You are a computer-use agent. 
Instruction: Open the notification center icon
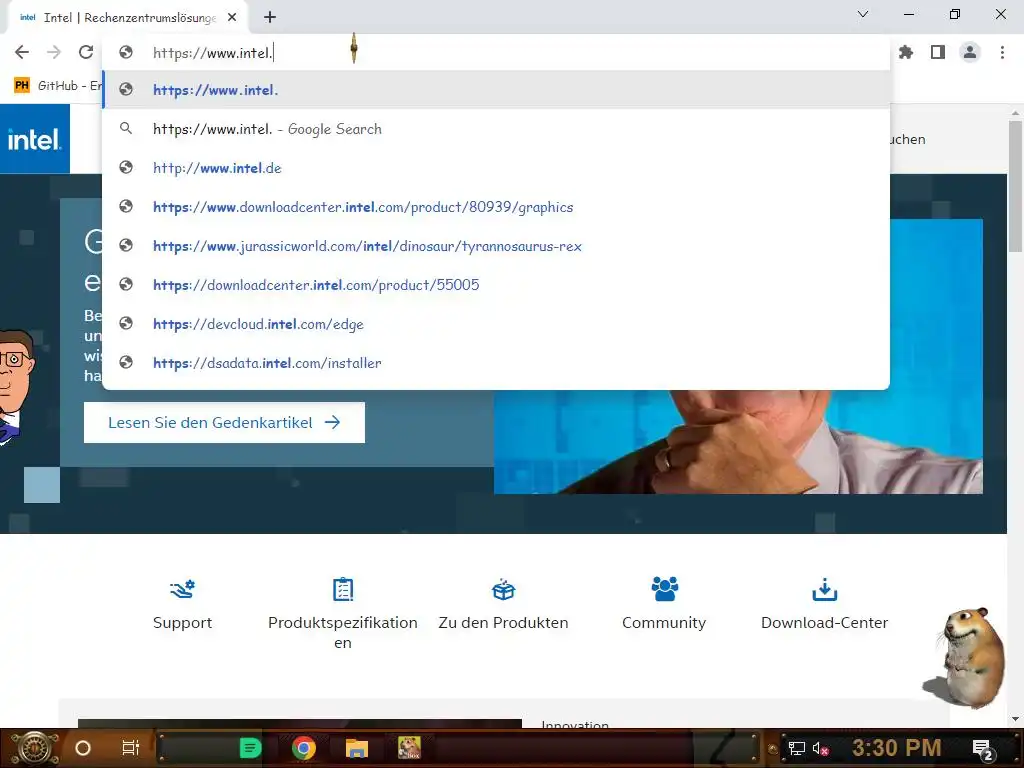[x=982, y=750]
